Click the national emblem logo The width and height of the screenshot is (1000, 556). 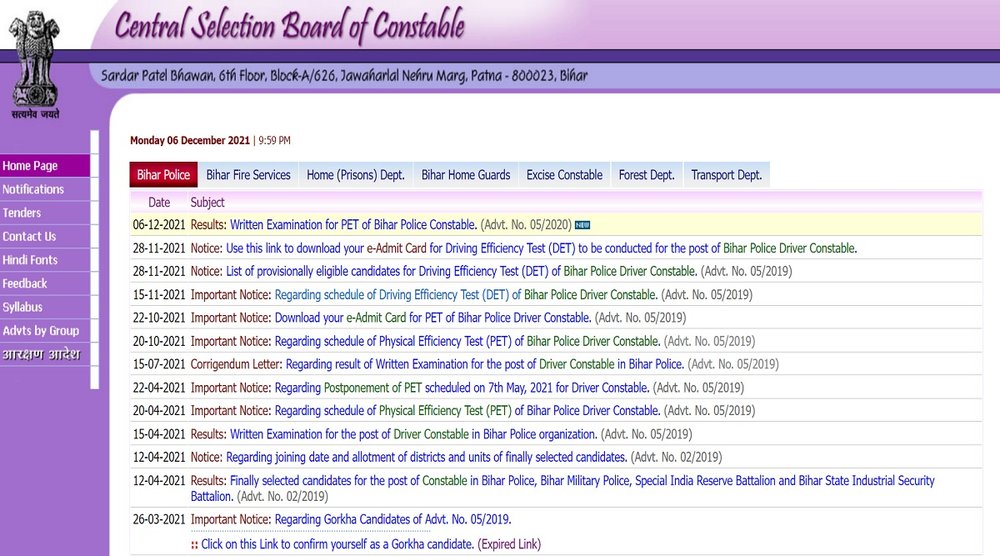[x=35, y=61]
